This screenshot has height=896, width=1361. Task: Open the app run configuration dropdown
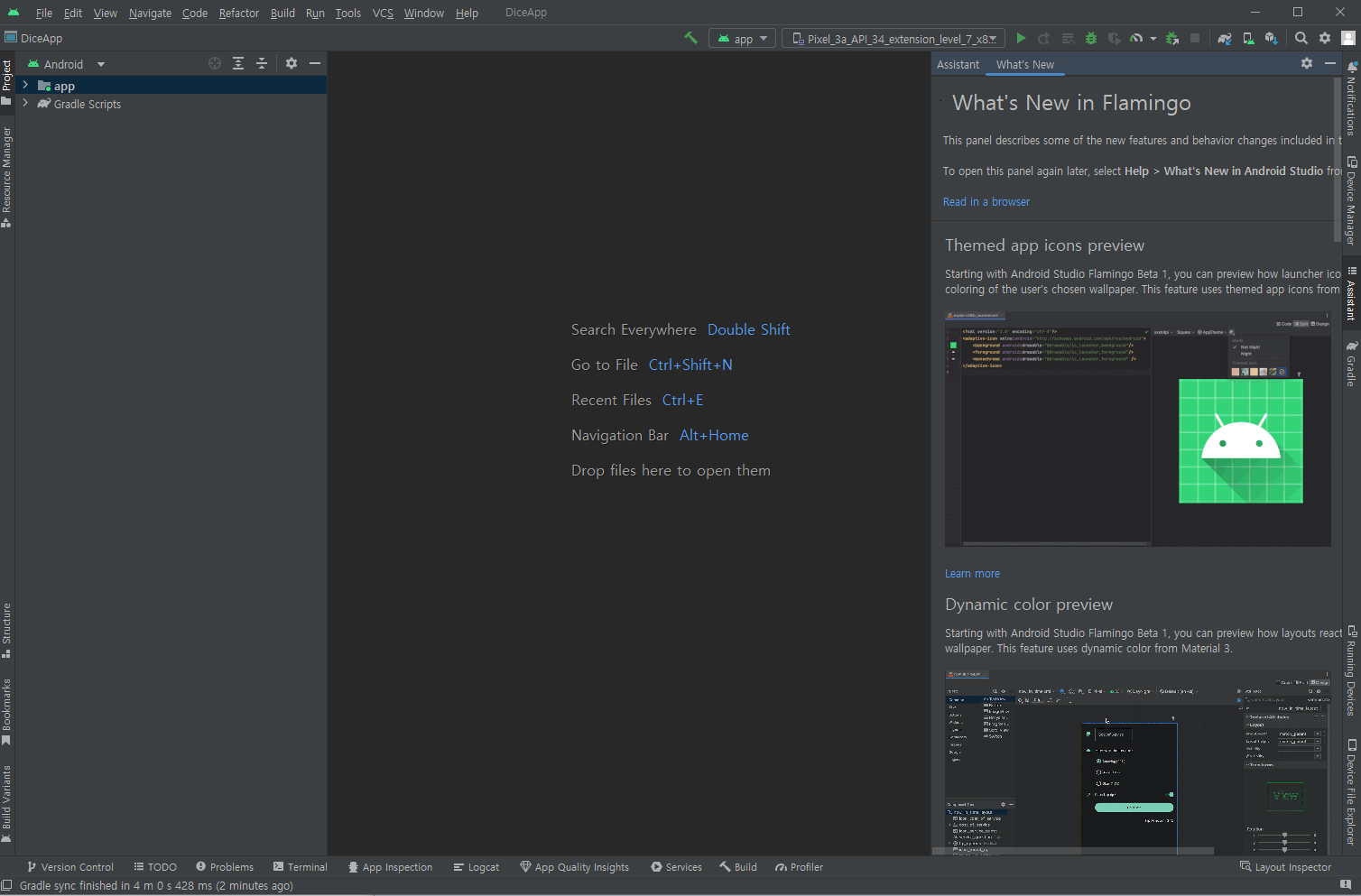(743, 39)
